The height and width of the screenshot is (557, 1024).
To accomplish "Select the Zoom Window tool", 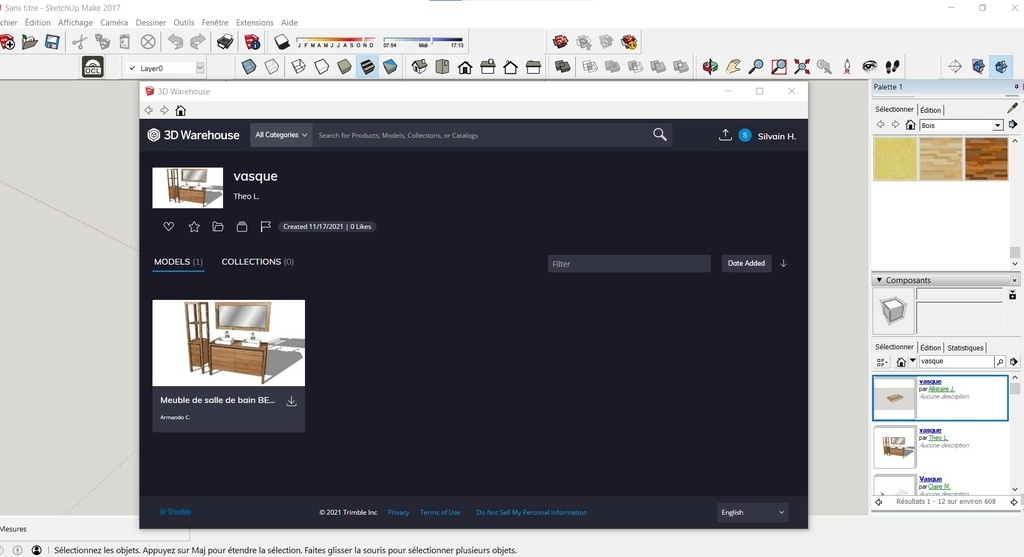I will [x=778, y=67].
